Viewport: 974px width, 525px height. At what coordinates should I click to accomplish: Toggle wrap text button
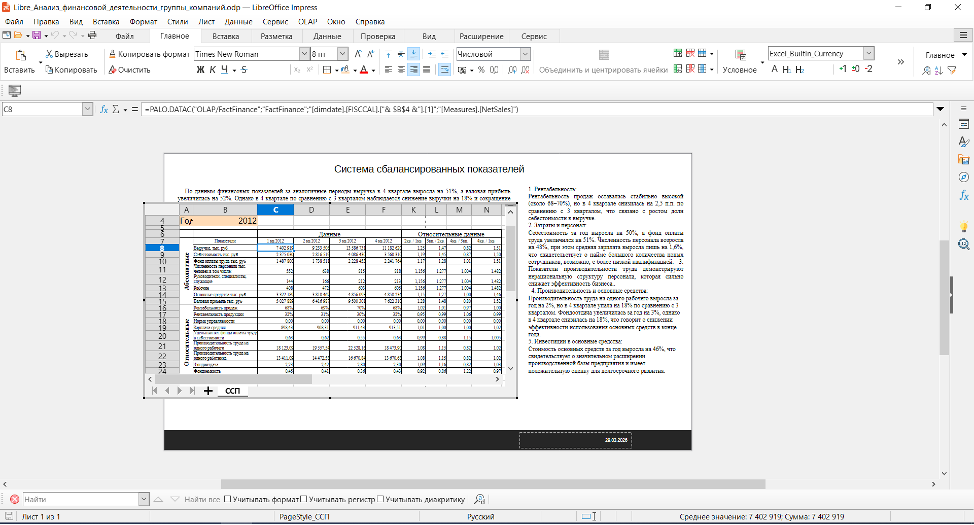[445, 70]
